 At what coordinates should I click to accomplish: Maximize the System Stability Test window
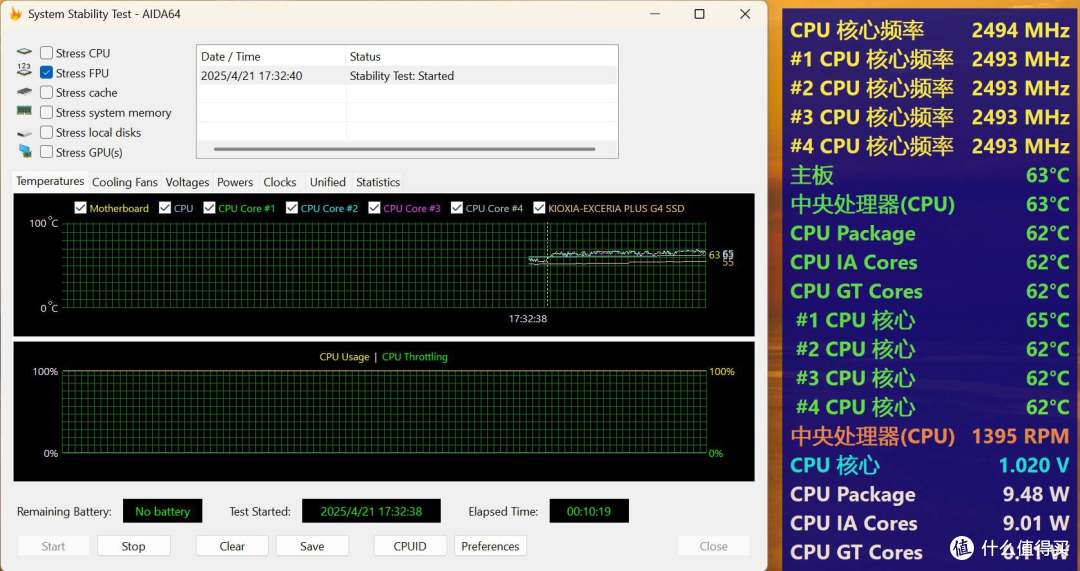click(699, 14)
